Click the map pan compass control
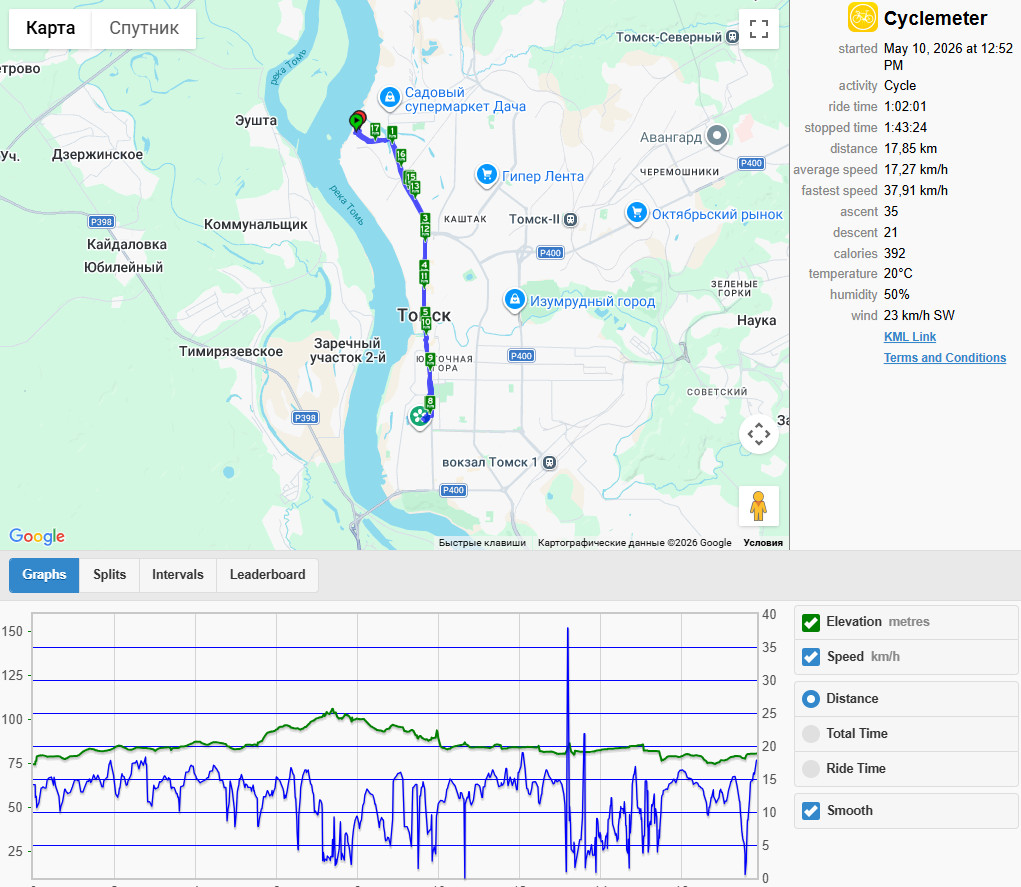This screenshot has height=887, width=1021. click(759, 434)
